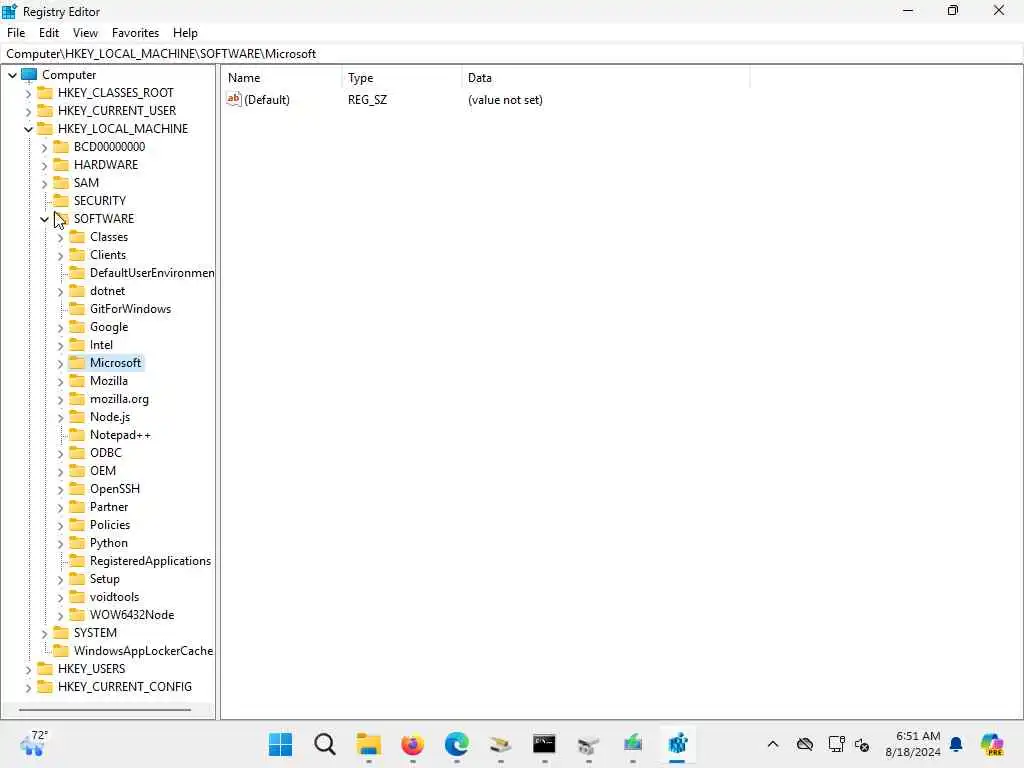This screenshot has width=1024, height=768.
Task: Select the Setup key
Action: click(104, 579)
